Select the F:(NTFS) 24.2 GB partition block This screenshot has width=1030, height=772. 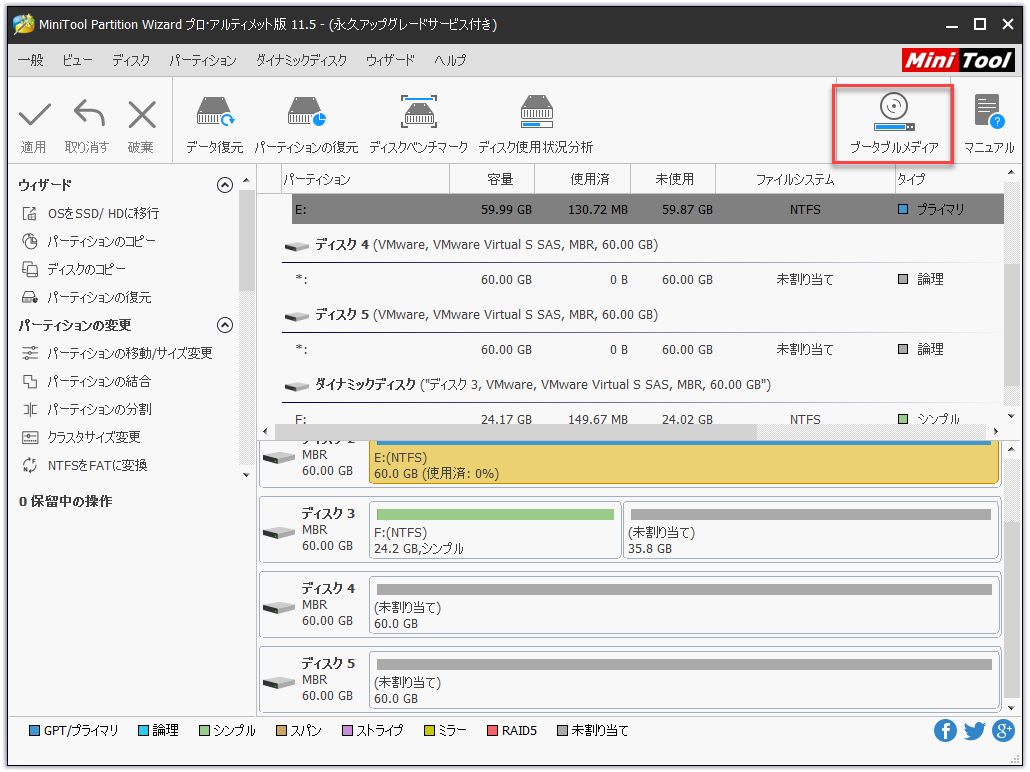coord(495,531)
